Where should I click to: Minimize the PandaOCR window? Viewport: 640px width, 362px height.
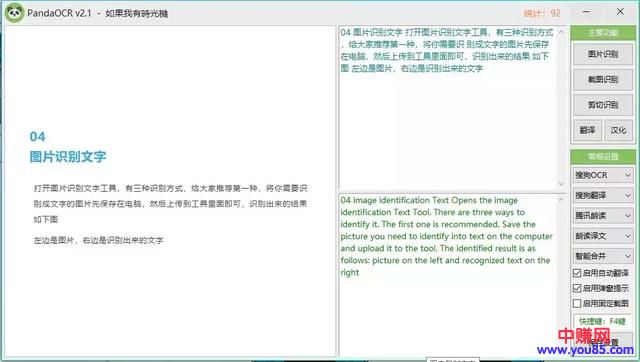pyautogui.click(x=586, y=12)
